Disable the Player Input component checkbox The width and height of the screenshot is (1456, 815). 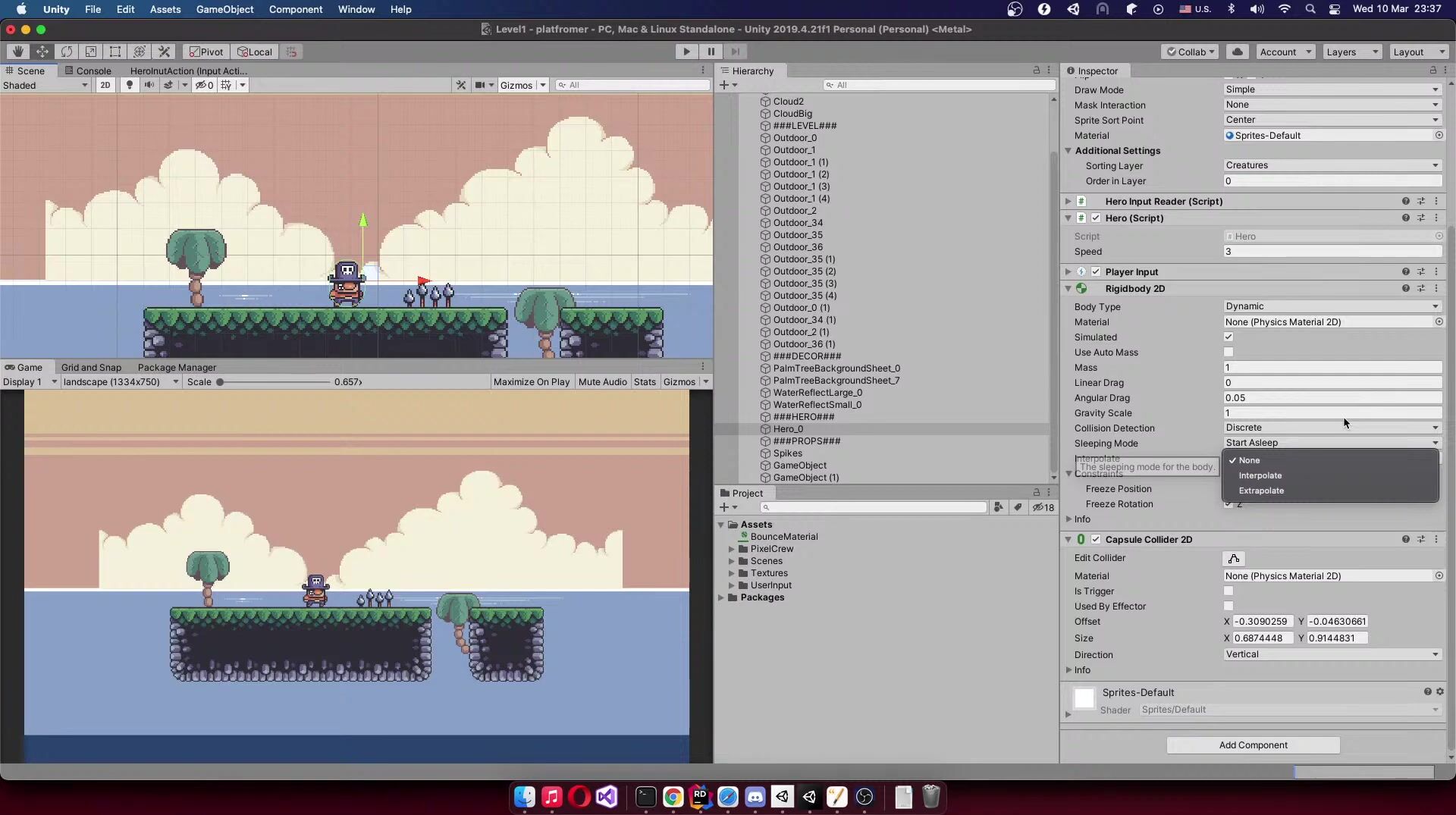(x=1096, y=272)
